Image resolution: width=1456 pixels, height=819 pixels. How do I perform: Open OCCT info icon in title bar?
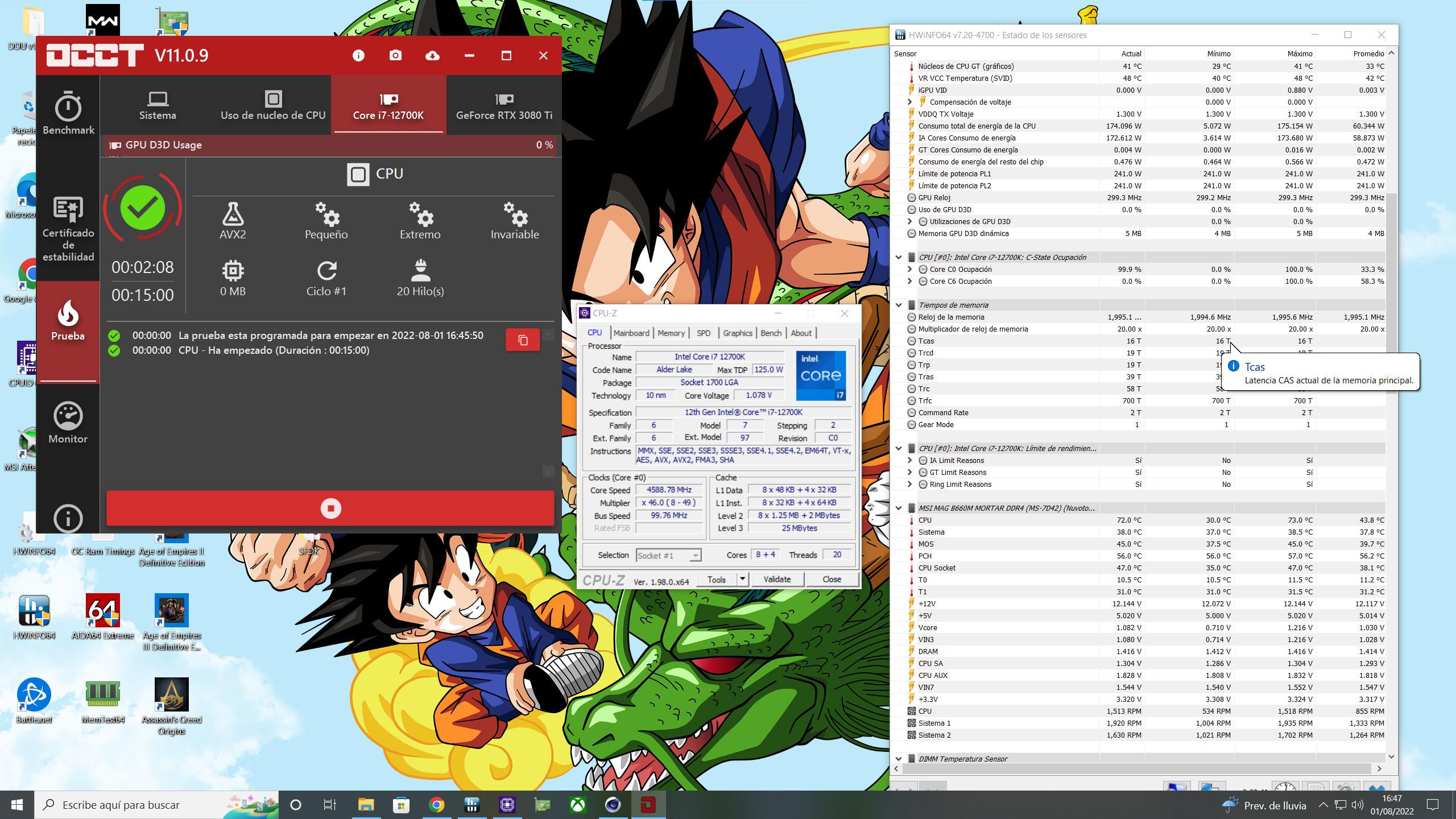[358, 55]
